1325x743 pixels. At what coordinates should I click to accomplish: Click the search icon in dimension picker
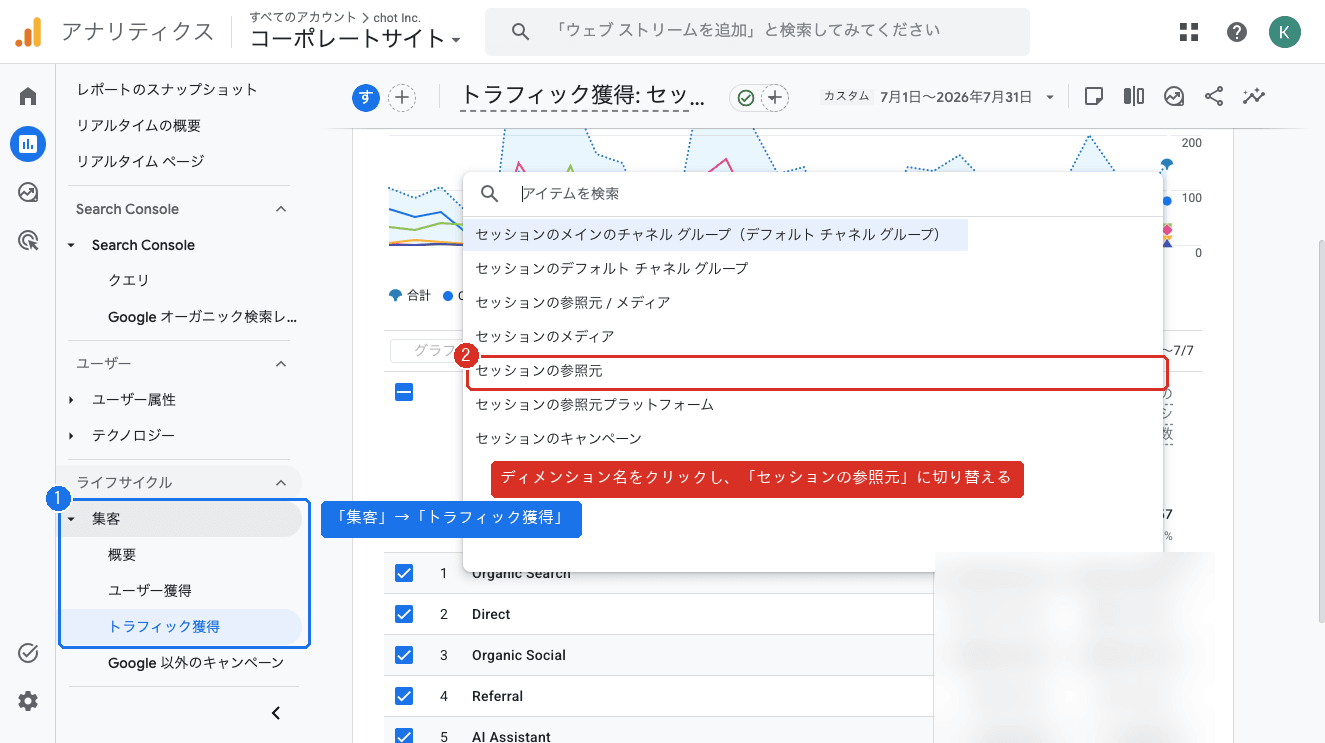[x=490, y=193]
